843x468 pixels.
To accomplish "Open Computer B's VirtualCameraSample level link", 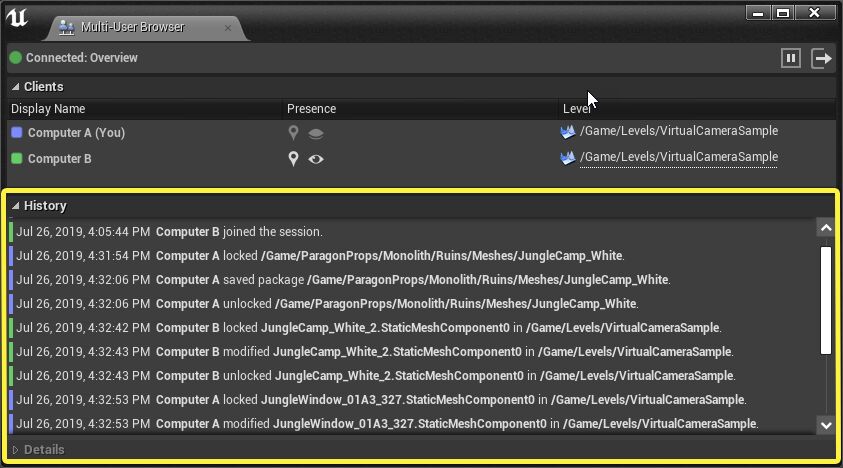I will [x=678, y=157].
